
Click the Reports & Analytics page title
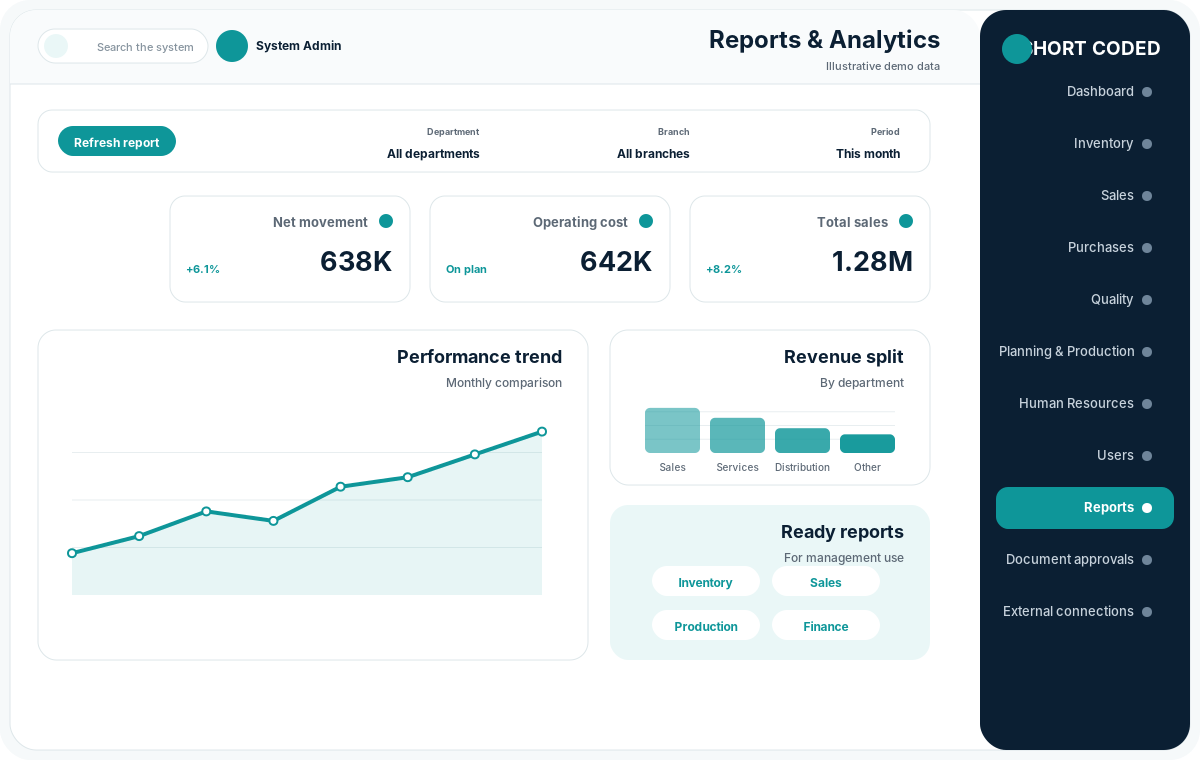pos(824,39)
